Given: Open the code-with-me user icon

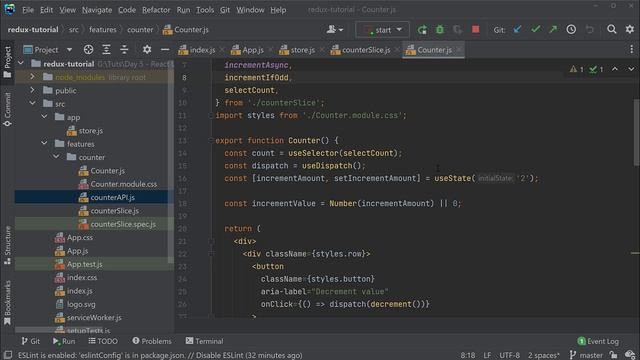Looking at the screenshot, I should [334, 29].
